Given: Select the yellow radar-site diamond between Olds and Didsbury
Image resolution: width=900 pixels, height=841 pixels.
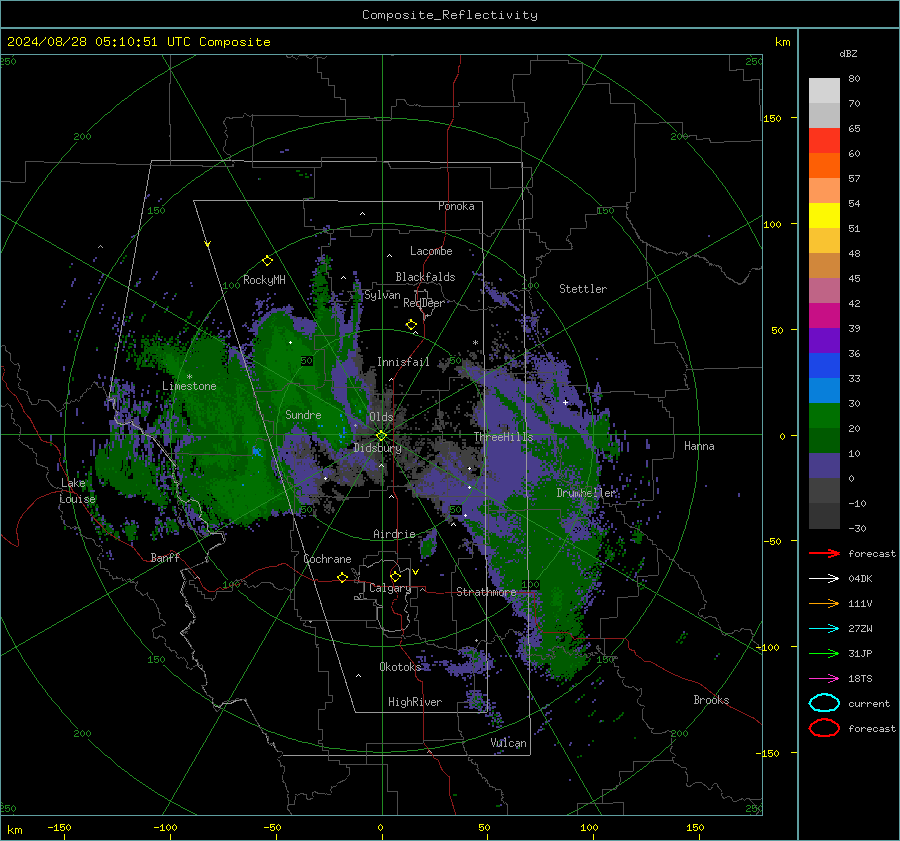Looking at the screenshot, I should pyautogui.click(x=381, y=436).
